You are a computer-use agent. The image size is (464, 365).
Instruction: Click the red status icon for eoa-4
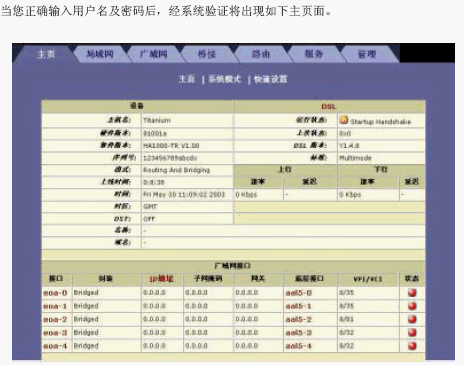click(x=412, y=346)
